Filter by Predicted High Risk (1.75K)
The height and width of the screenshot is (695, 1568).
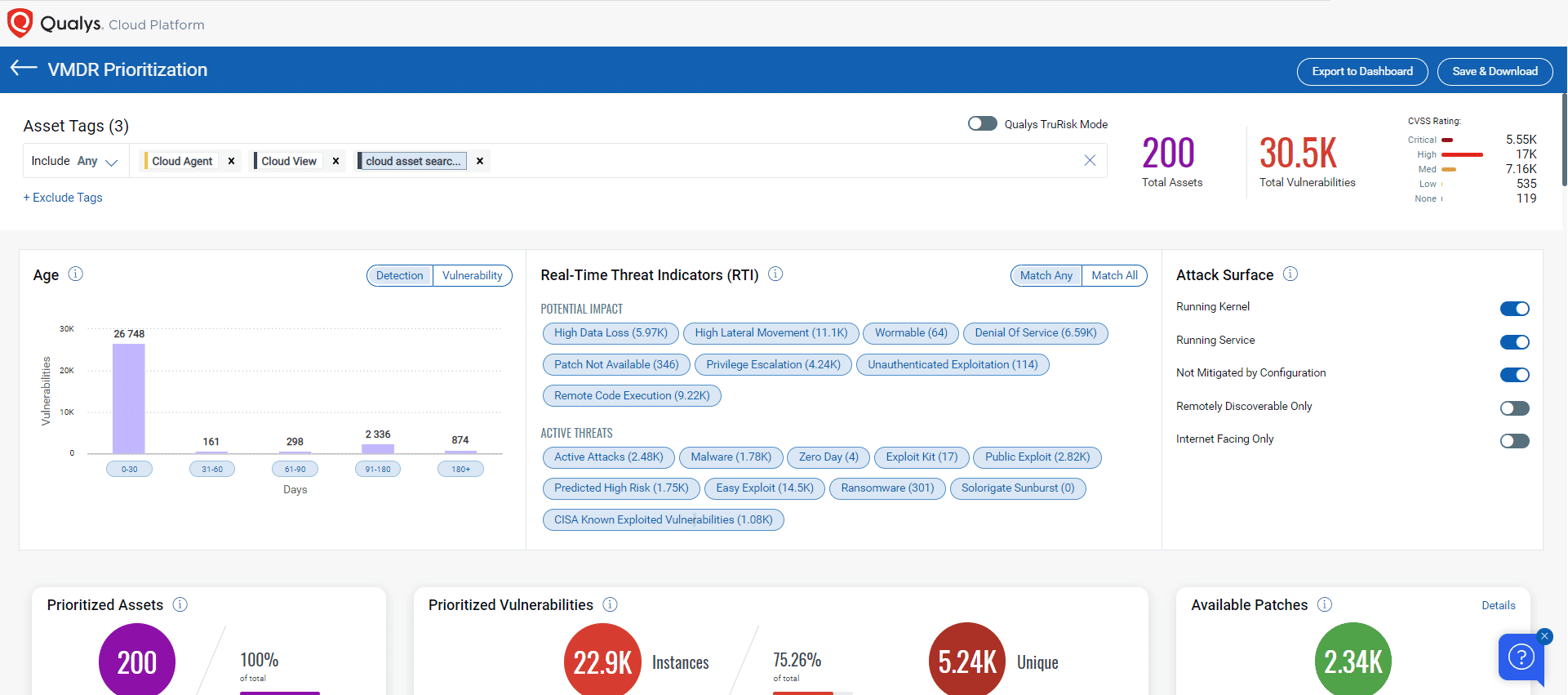pos(621,488)
